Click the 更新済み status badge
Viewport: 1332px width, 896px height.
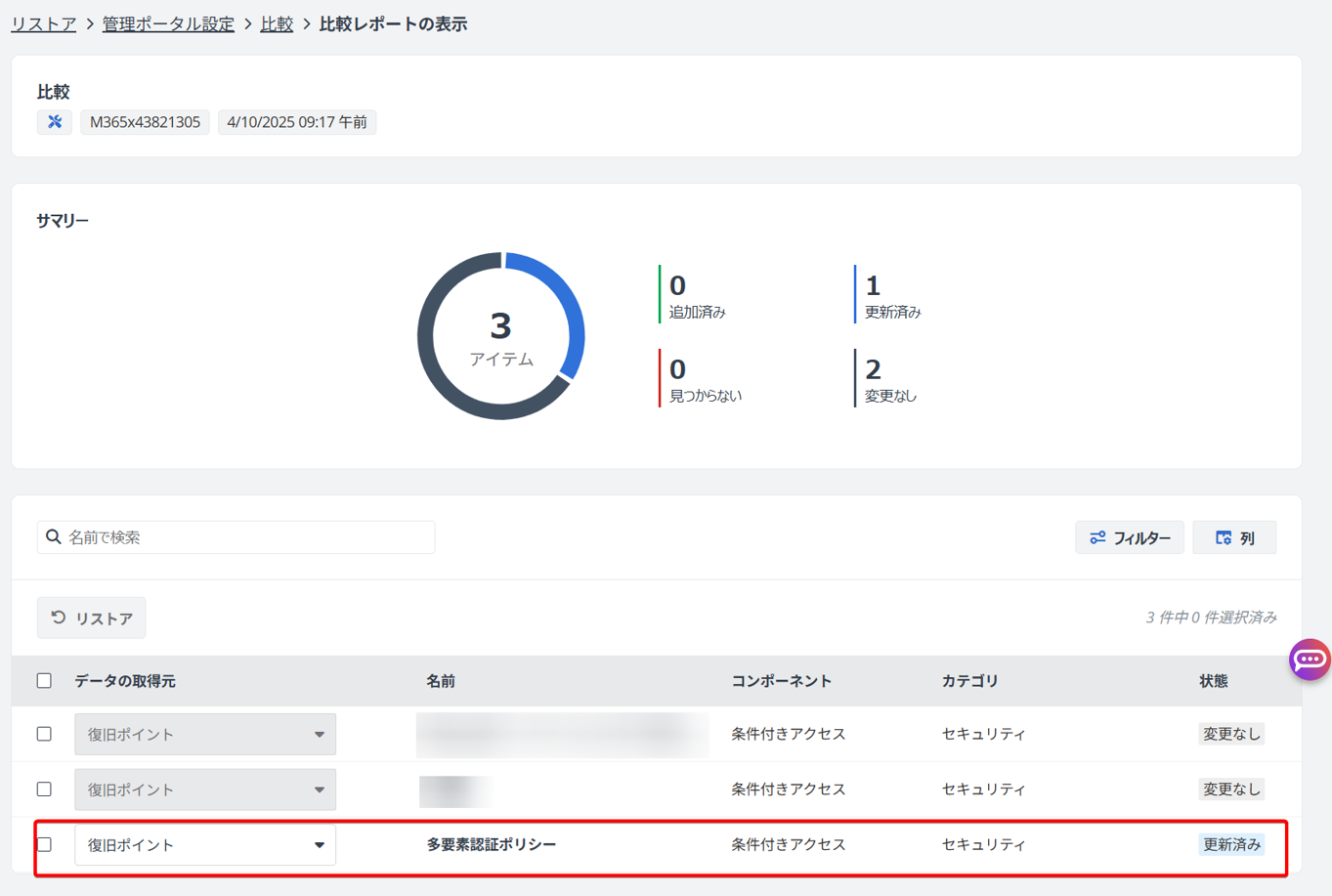pyautogui.click(x=1231, y=844)
